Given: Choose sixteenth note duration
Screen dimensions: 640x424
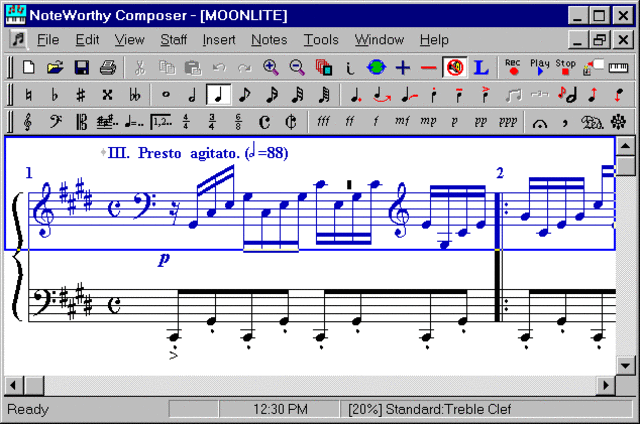Looking at the screenshot, I should point(271,95).
